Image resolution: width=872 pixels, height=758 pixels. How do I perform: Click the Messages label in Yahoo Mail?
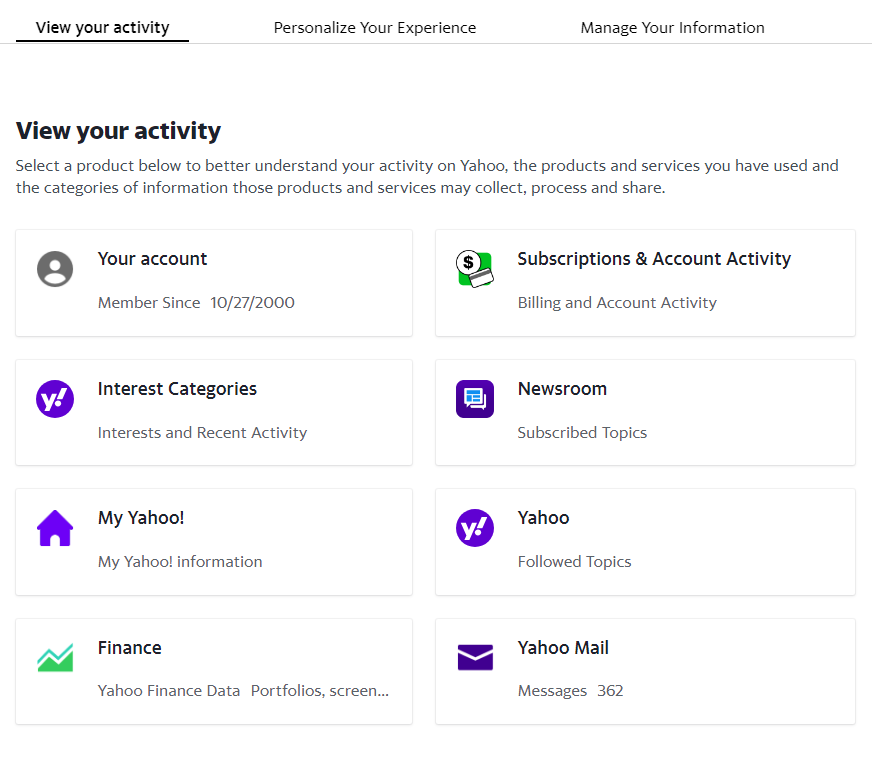tap(552, 691)
